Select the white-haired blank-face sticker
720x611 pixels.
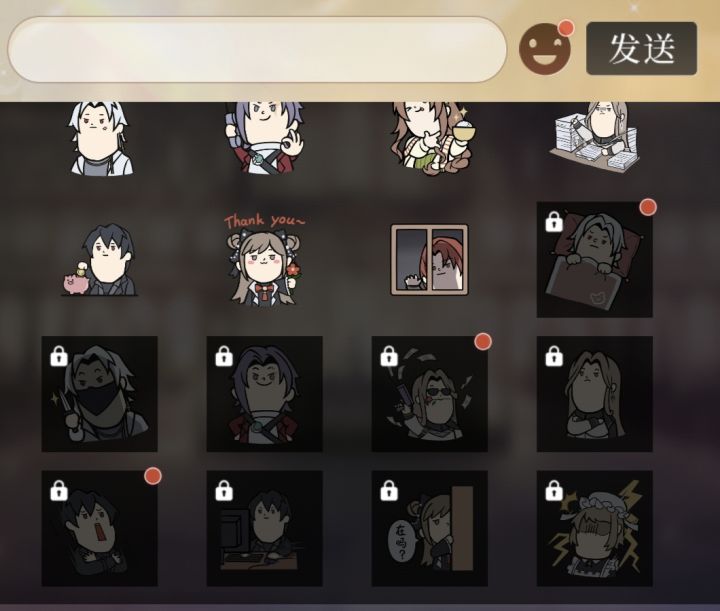point(101,138)
